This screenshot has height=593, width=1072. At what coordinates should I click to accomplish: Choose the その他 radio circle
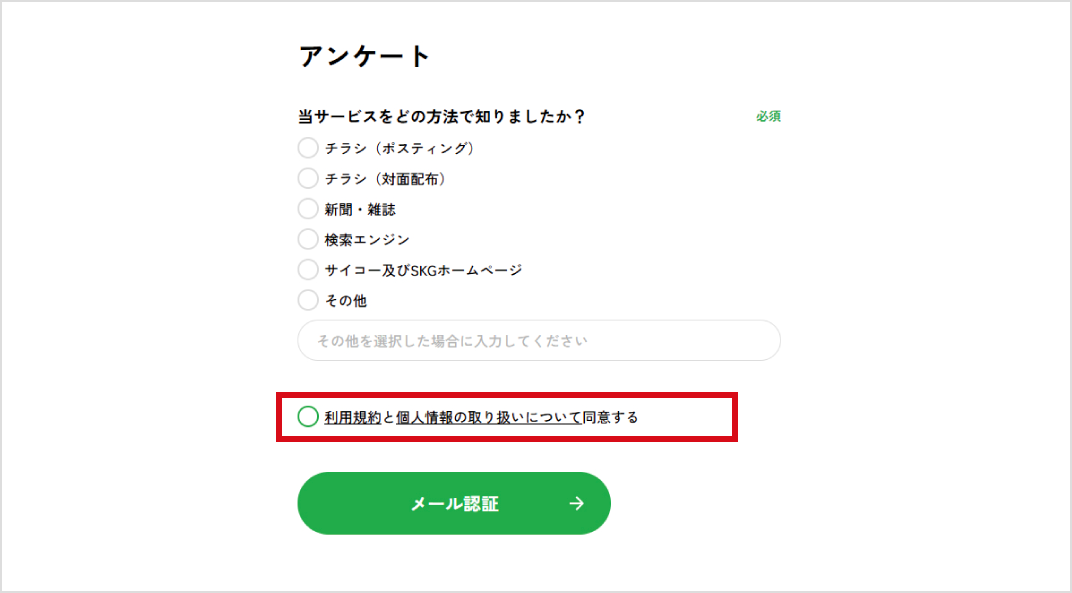308,300
